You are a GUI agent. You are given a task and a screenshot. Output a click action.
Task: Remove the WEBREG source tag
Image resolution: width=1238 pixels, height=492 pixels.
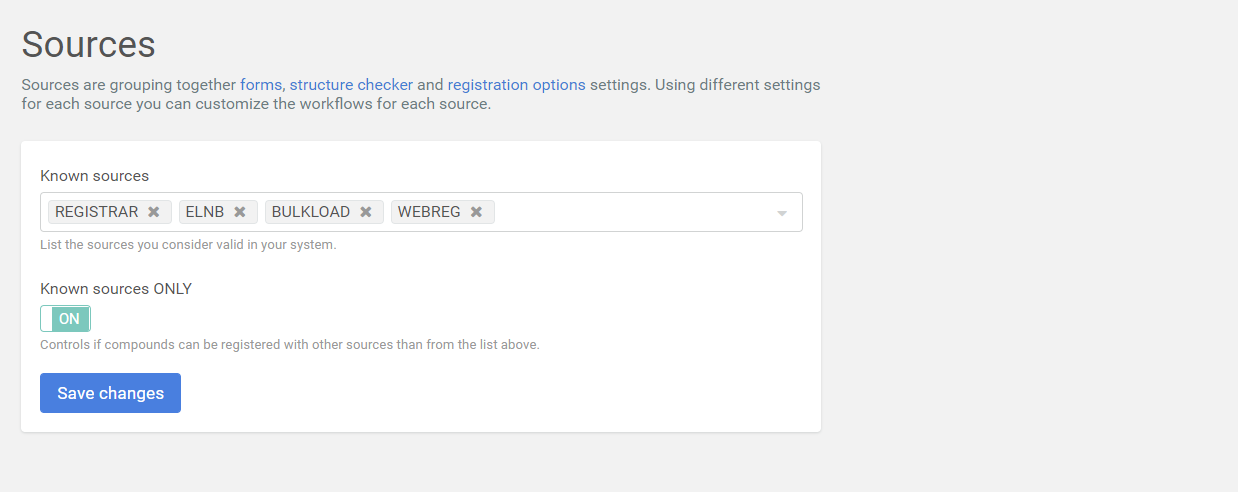click(x=477, y=212)
